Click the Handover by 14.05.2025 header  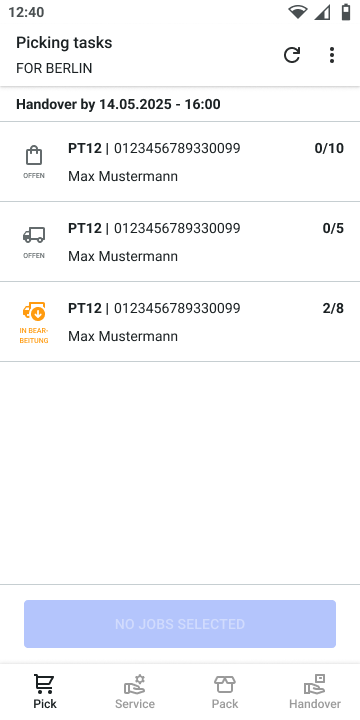[x=118, y=104]
